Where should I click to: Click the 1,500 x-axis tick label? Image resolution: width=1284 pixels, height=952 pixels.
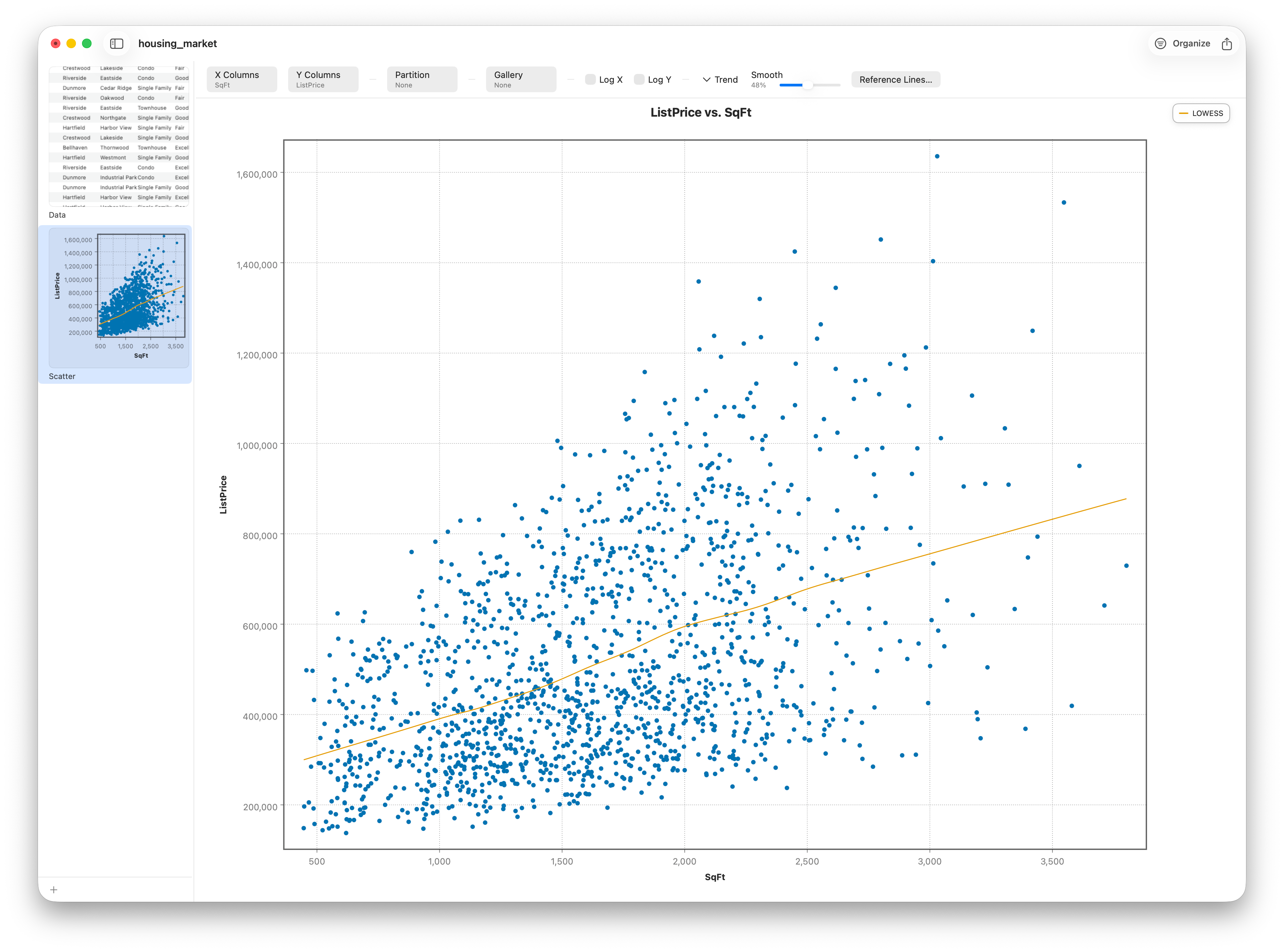(x=562, y=861)
